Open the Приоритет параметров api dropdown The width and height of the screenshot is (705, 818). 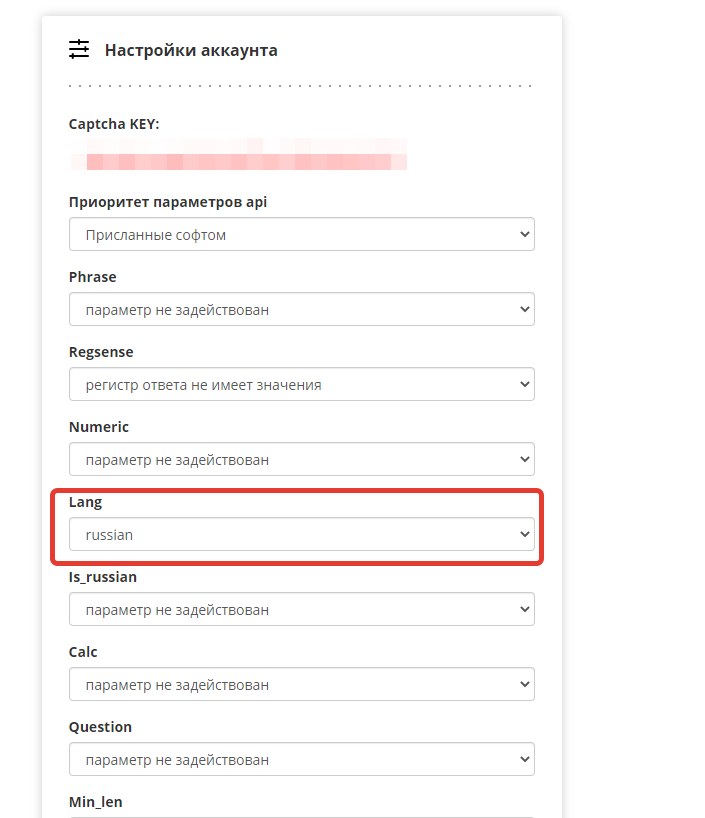[301, 235]
